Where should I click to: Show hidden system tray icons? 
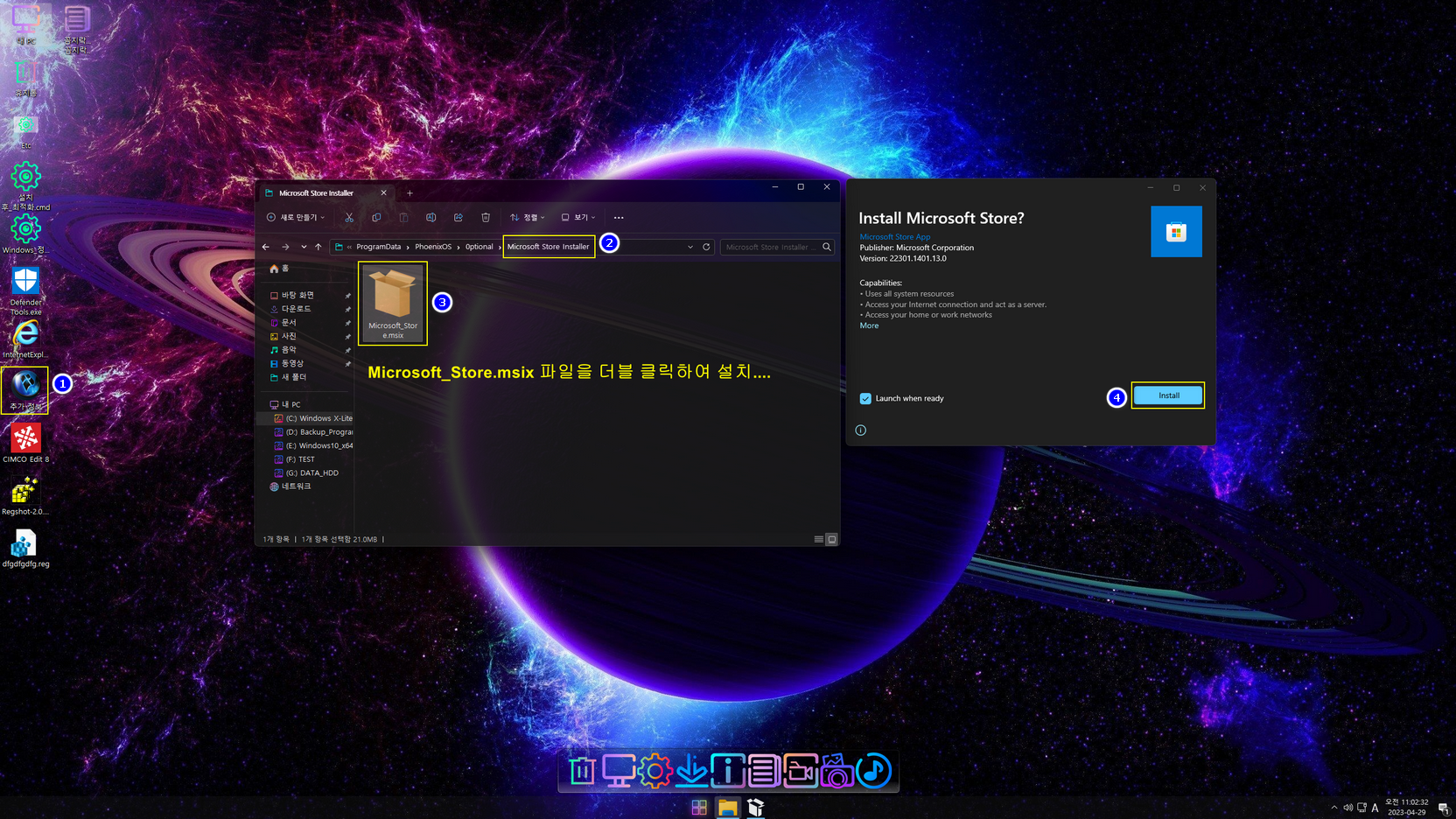click(1333, 808)
